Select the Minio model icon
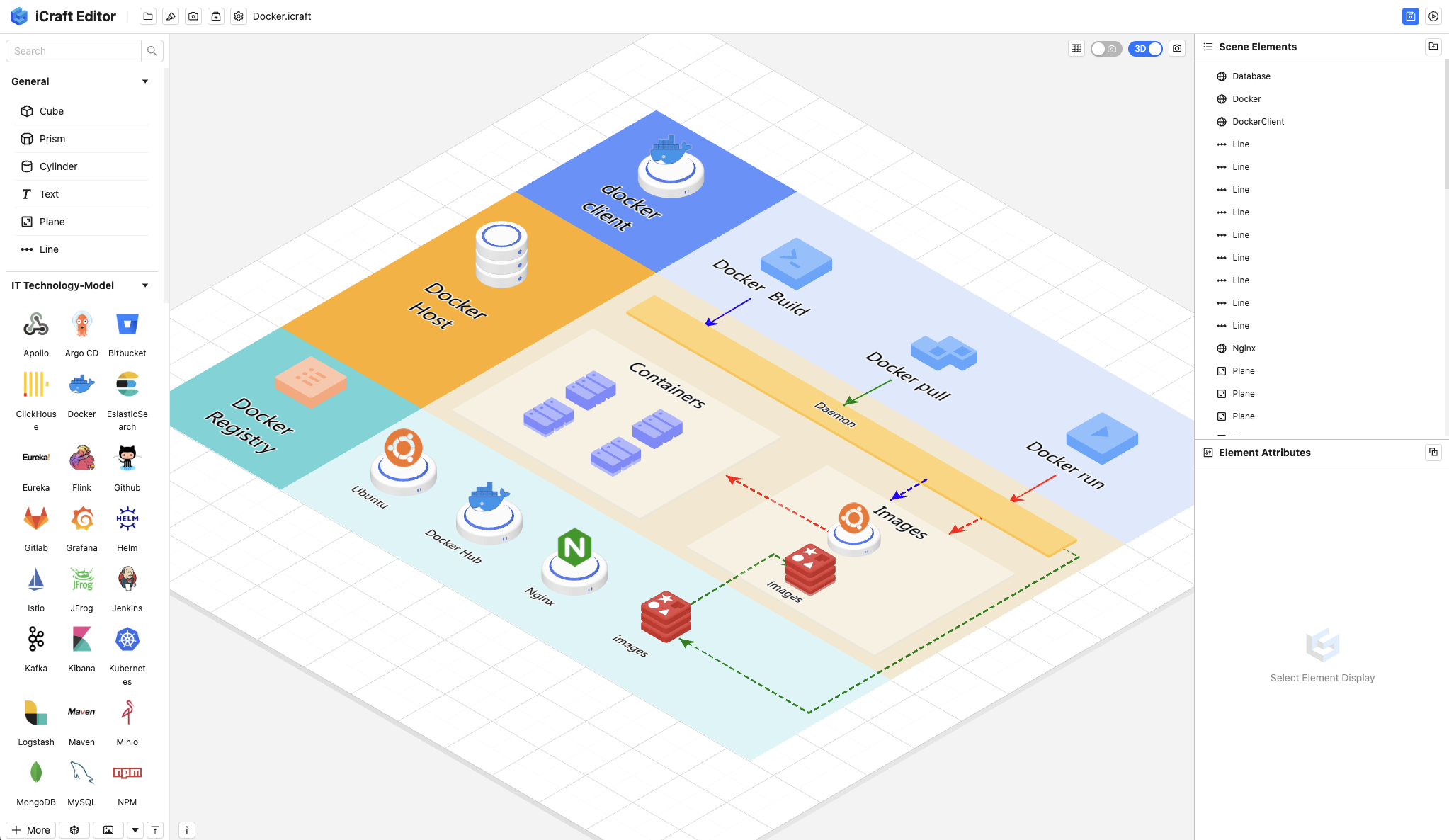1449x840 pixels. tap(127, 712)
